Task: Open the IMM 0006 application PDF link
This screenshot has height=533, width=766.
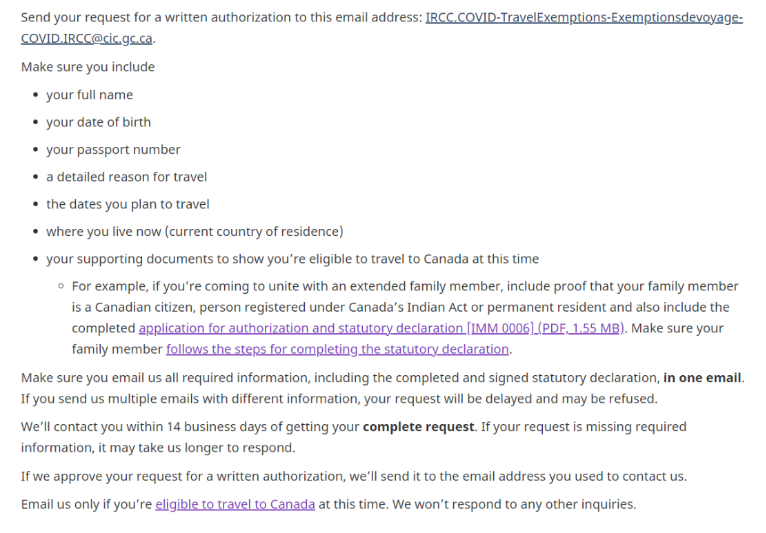Action: 382,328
